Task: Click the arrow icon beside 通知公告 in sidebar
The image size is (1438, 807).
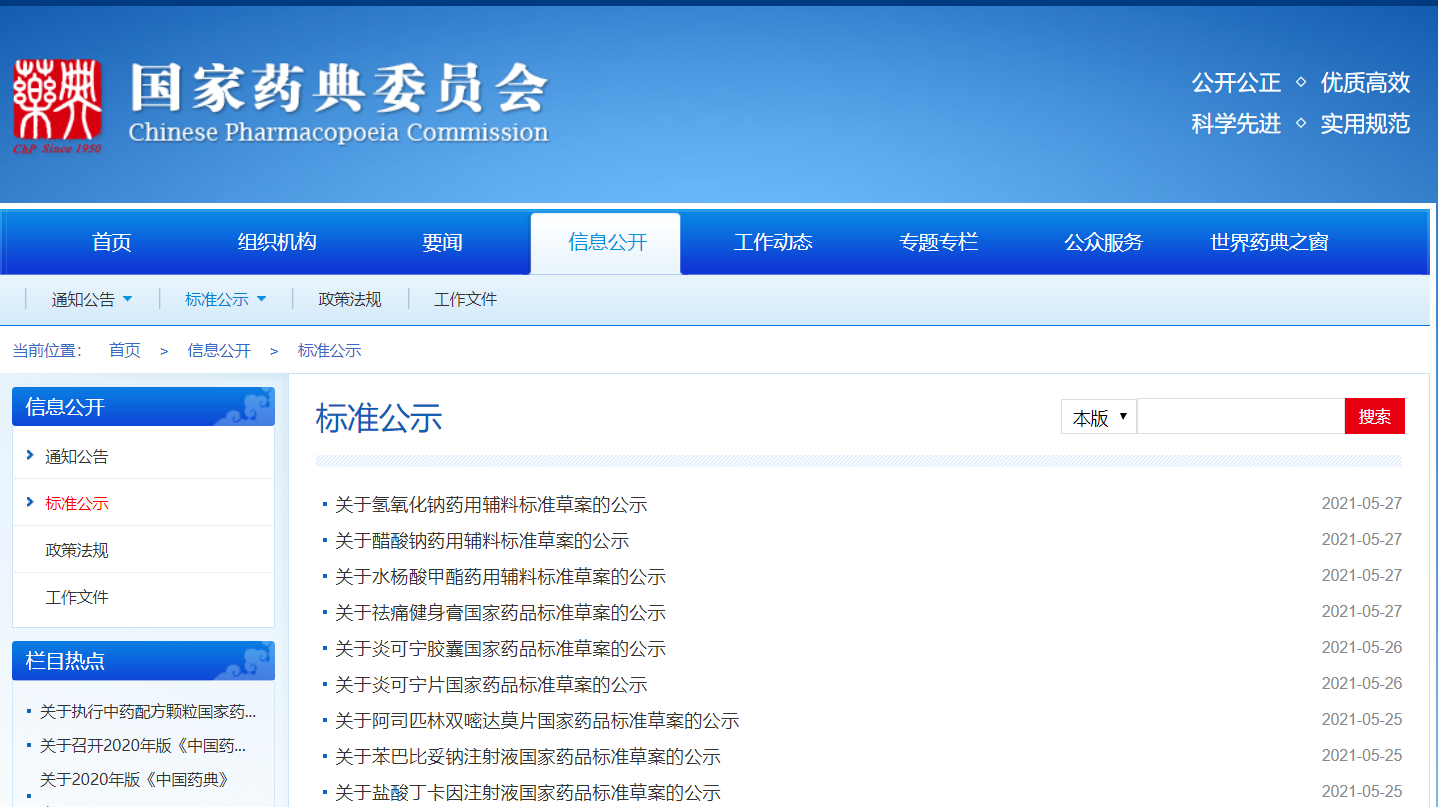Action: tap(30, 456)
